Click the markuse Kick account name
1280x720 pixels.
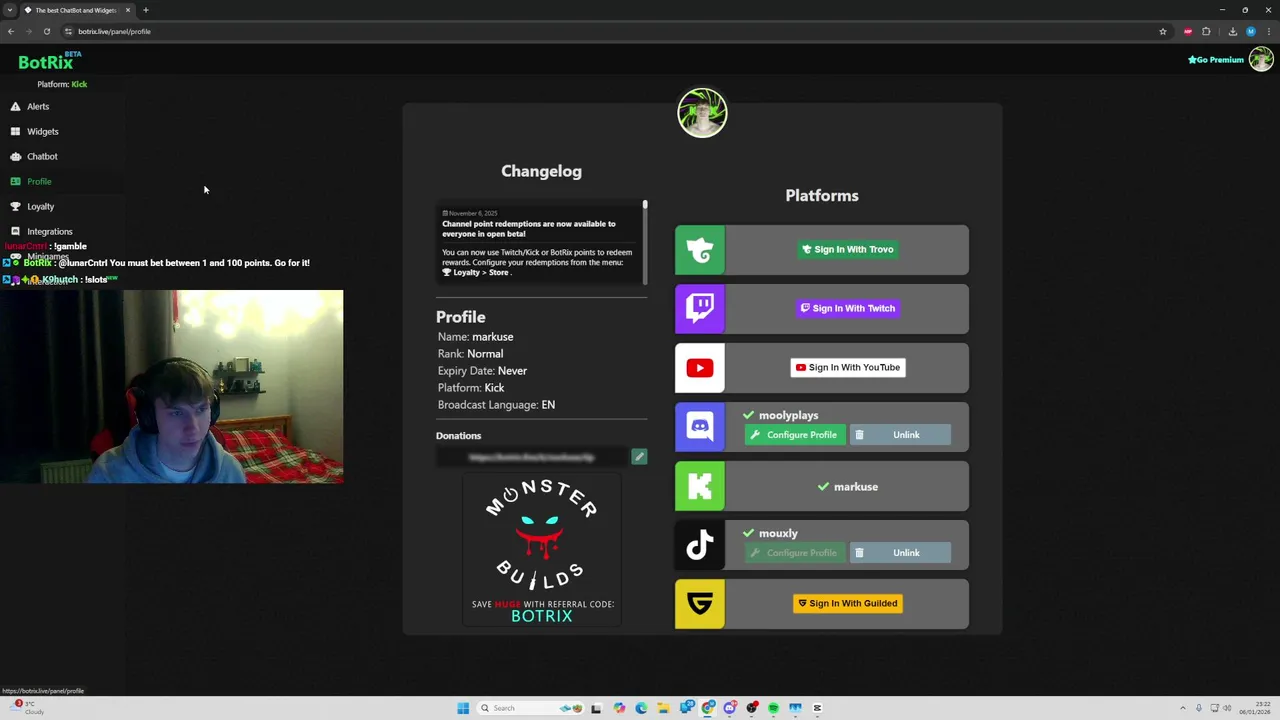(856, 487)
